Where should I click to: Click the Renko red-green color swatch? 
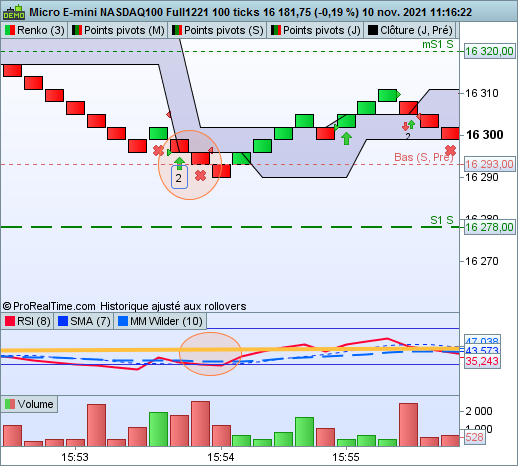point(10,30)
